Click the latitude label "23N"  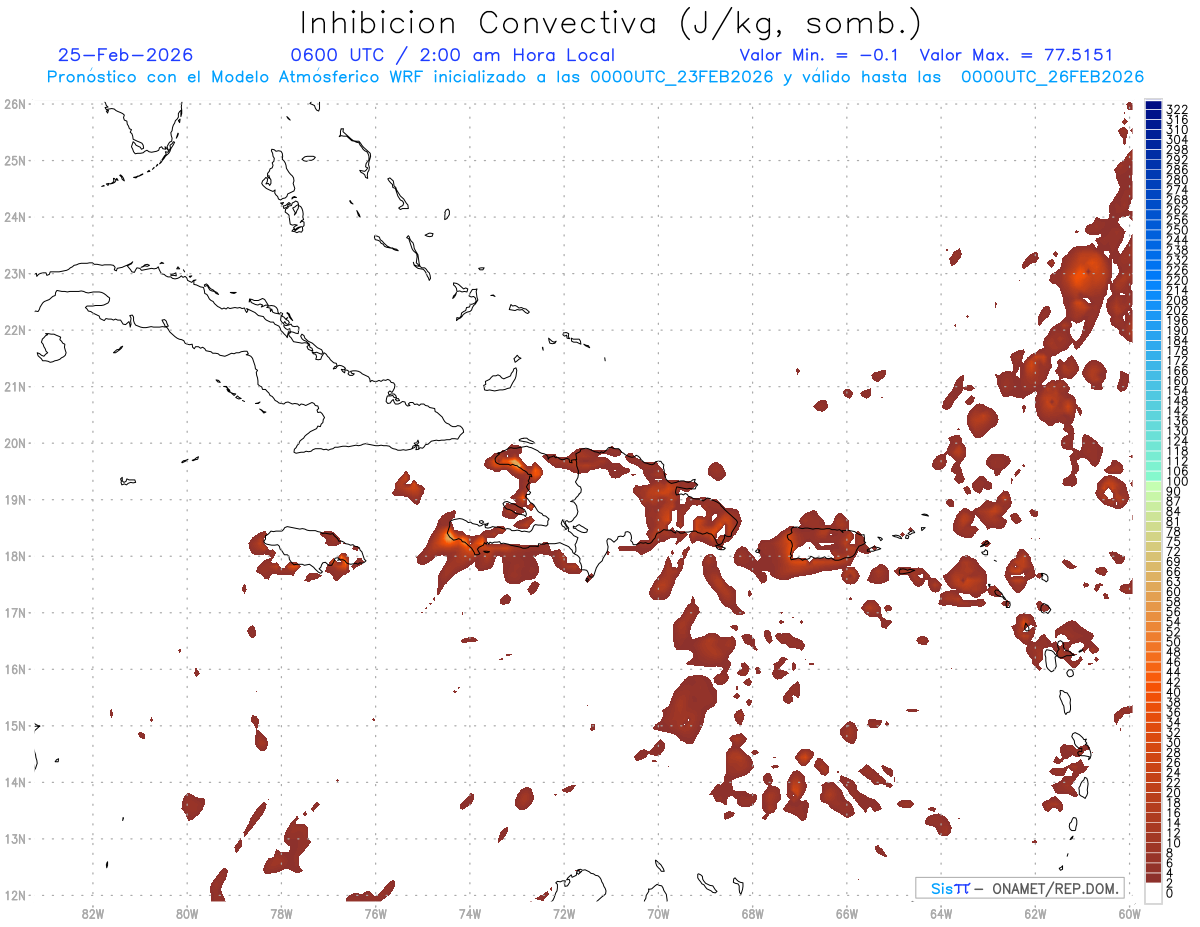[x=15, y=273]
